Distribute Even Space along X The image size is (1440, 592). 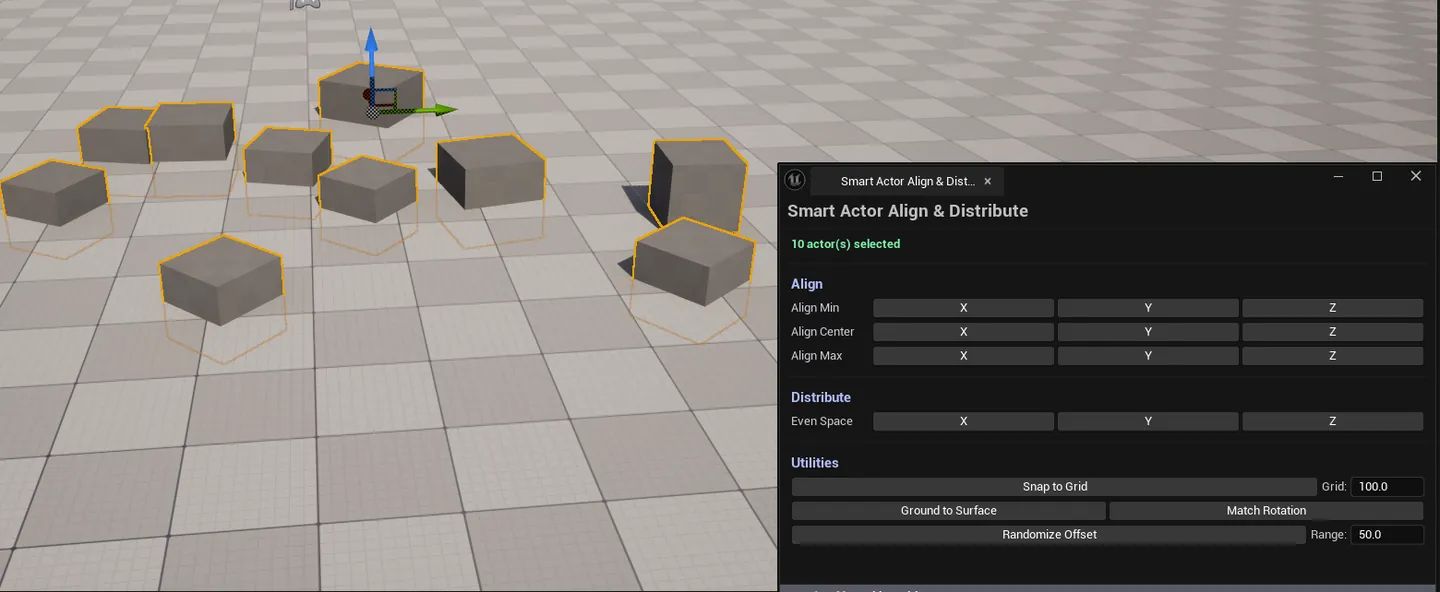pos(963,422)
